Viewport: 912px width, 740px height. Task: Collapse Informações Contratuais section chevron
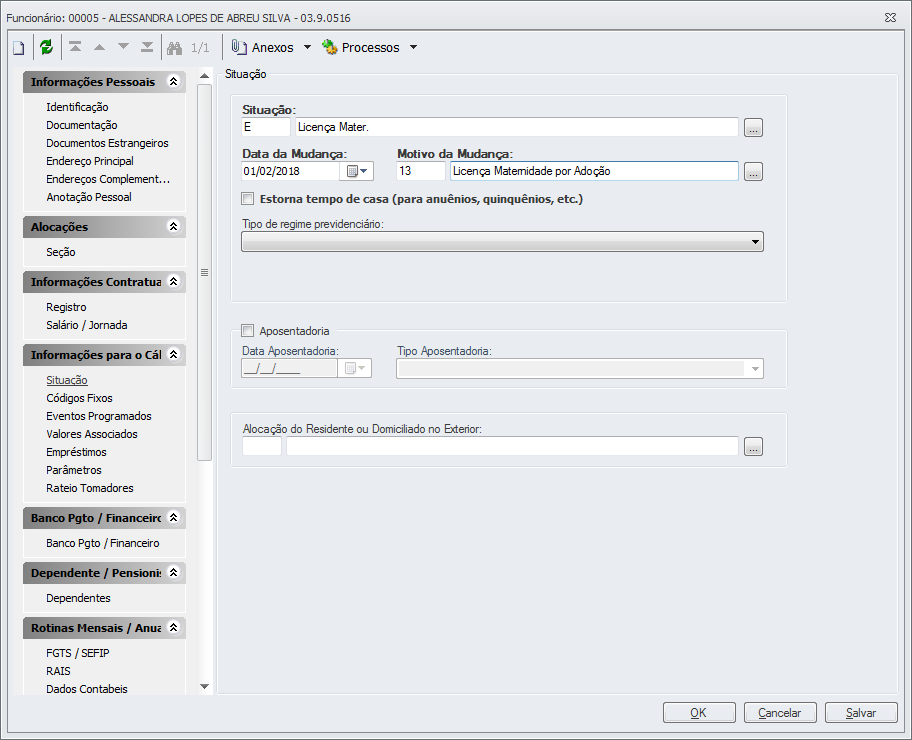point(173,282)
